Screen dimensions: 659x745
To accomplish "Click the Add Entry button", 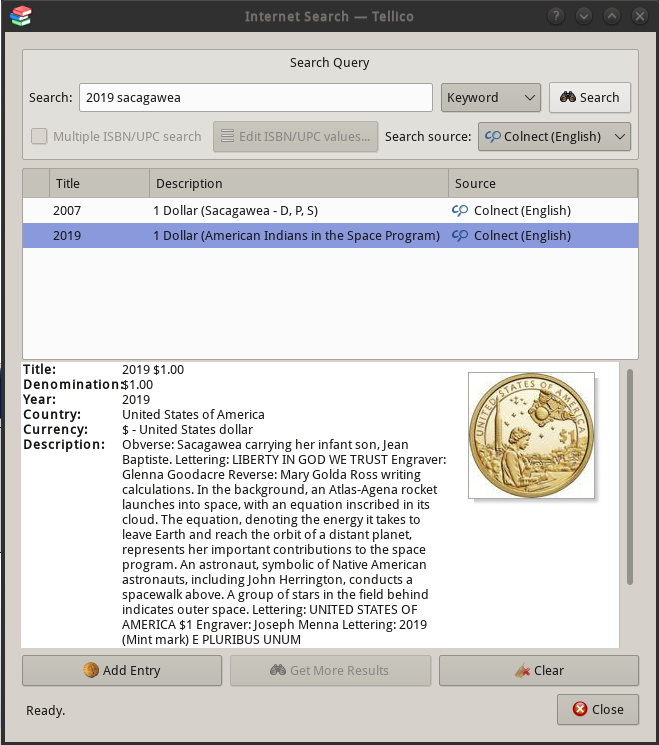I will 122,670.
